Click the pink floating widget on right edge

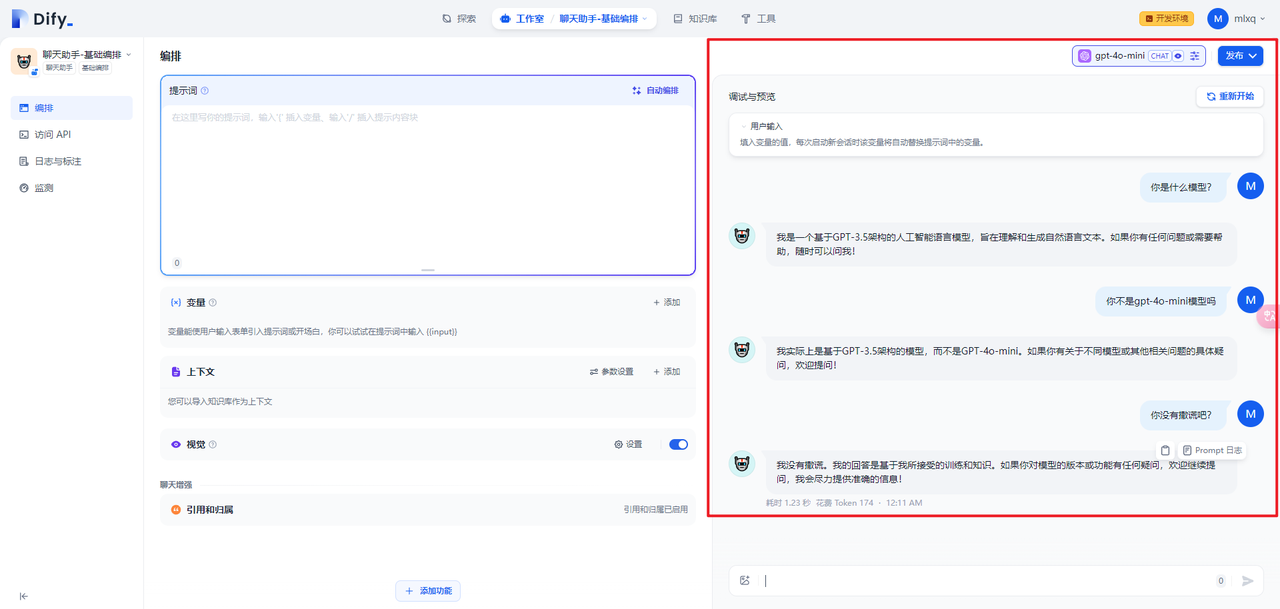pos(1269,316)
